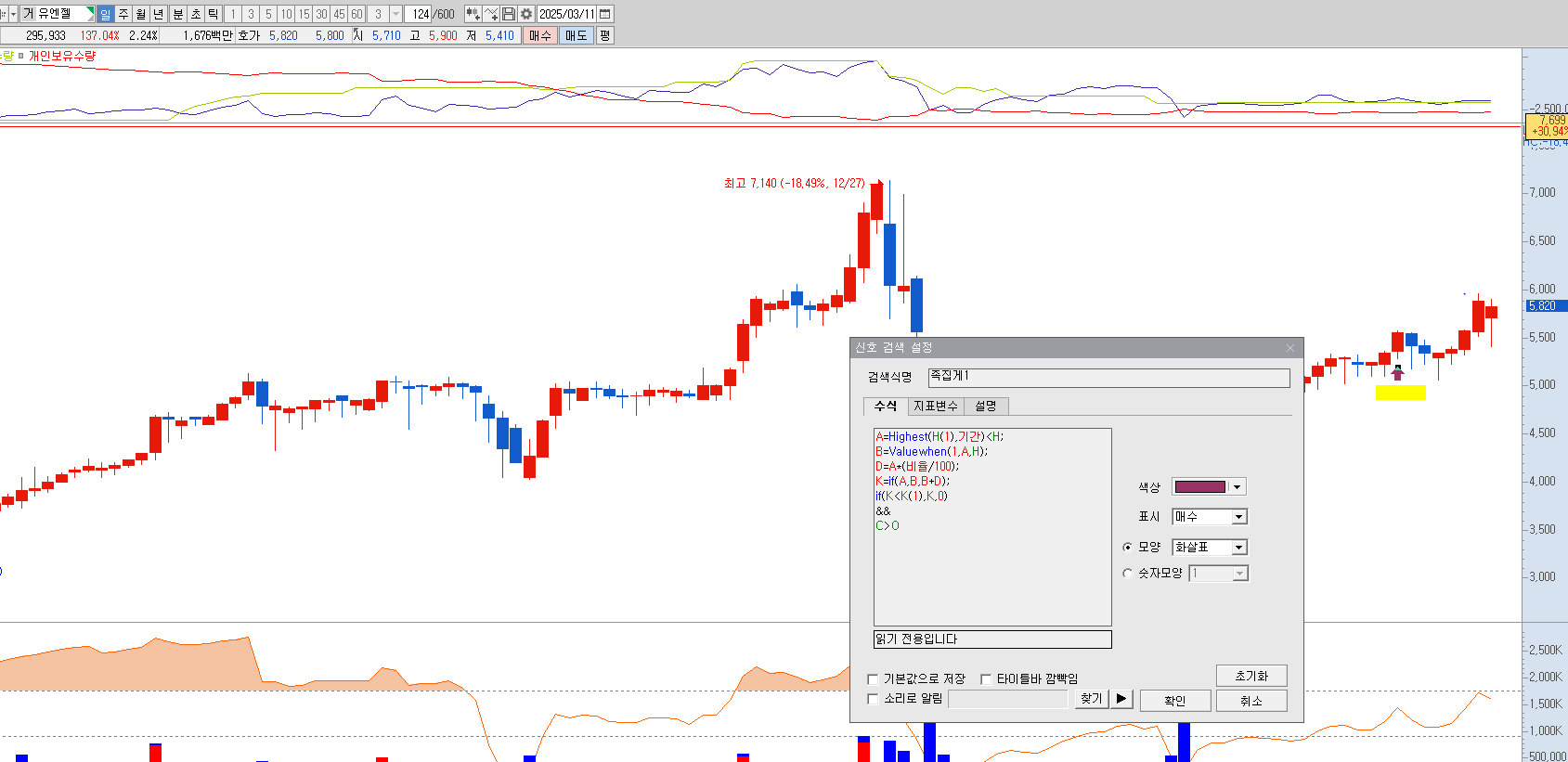The image size is (1568, 762).
Task: Click the 확인 button
Action: tap(1174, 701)
